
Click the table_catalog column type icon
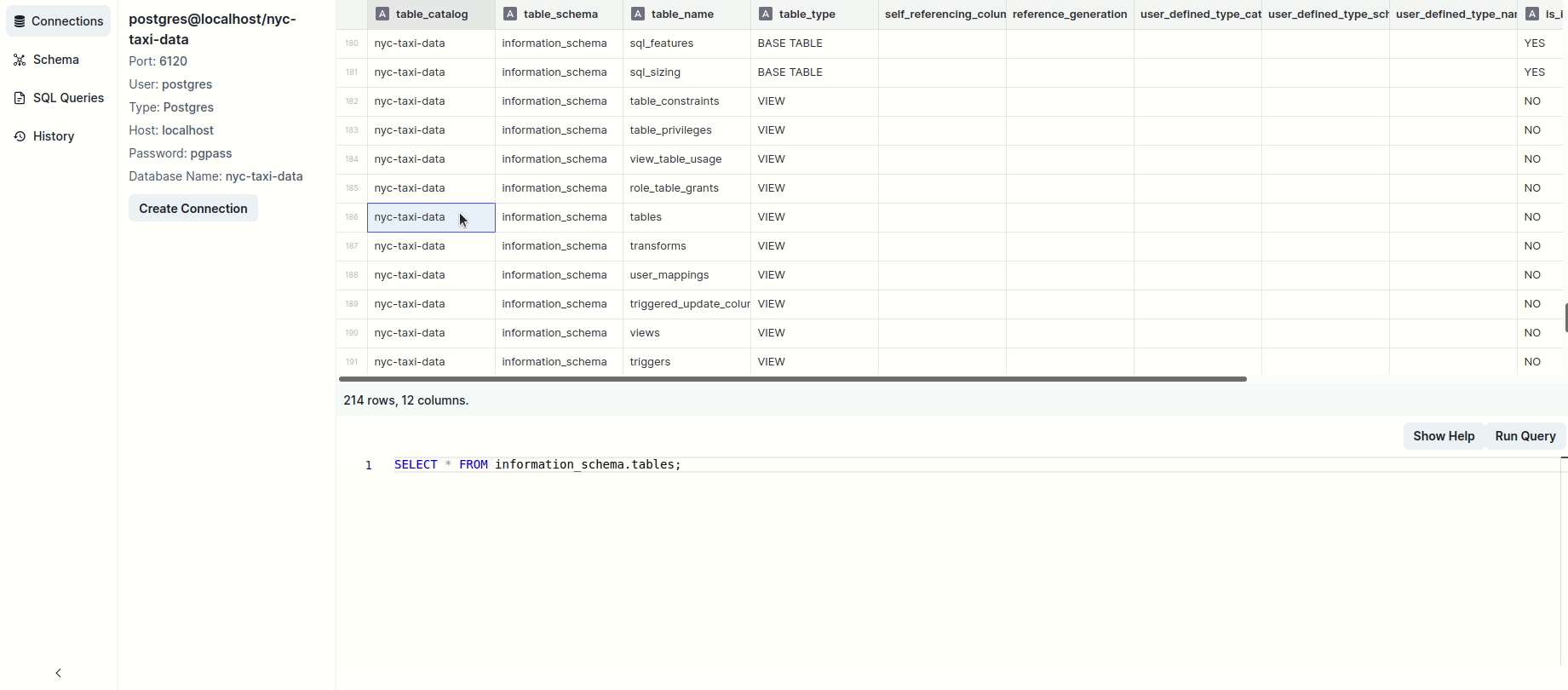382,14
